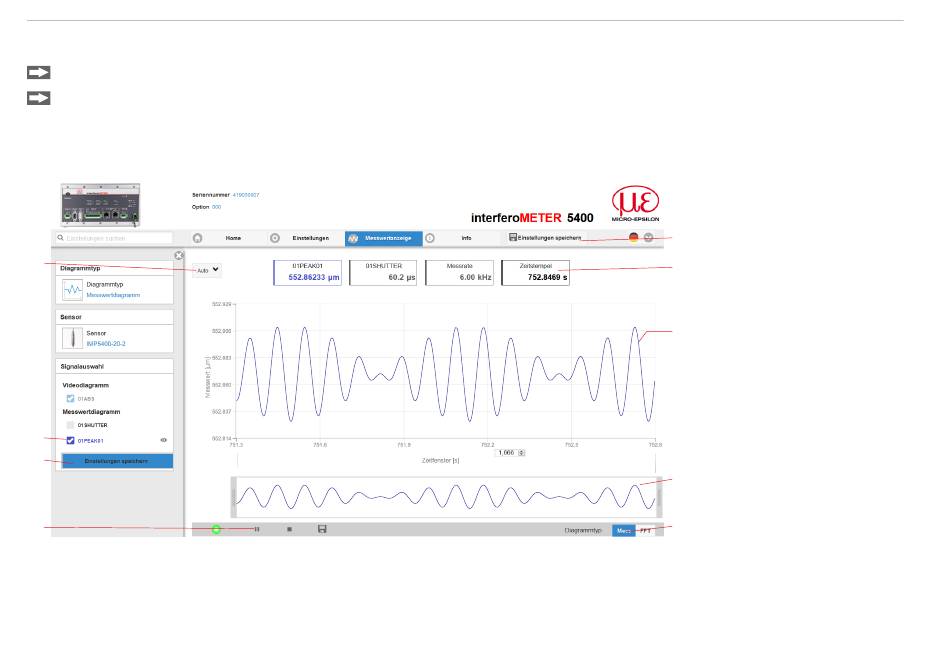This screenshot has width=950, height=657.
Task: Click inside the overview waveform strip
Action: tap(447, 497)
